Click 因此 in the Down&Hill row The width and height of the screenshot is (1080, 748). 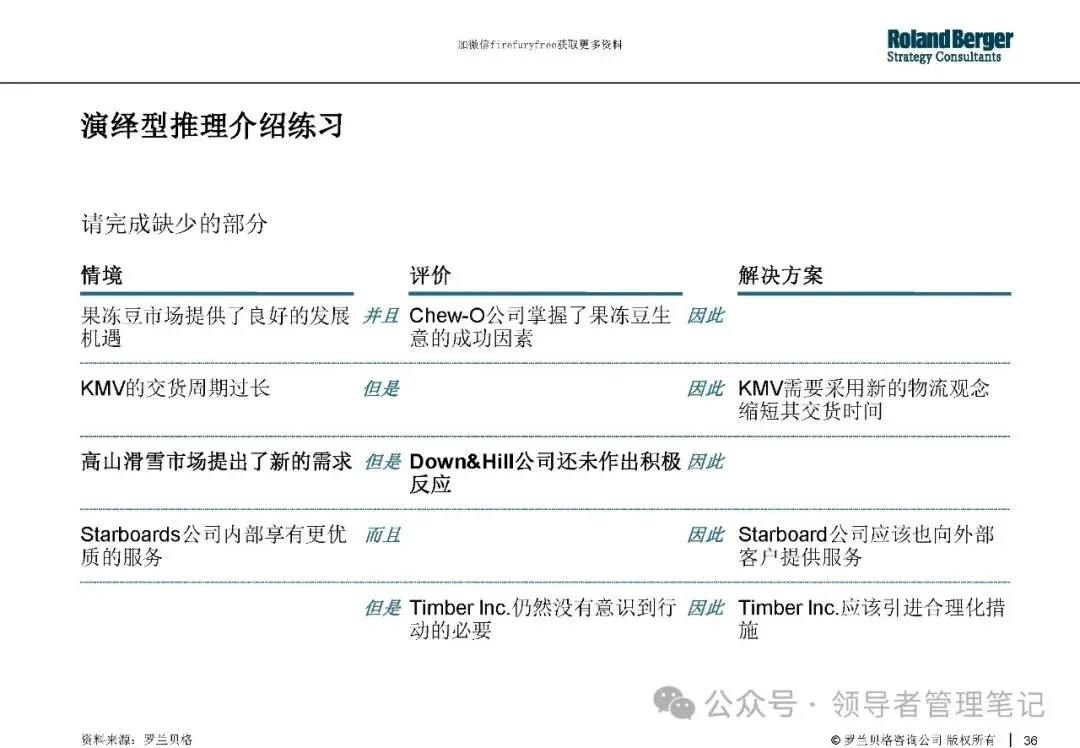[x=705, y=461]
